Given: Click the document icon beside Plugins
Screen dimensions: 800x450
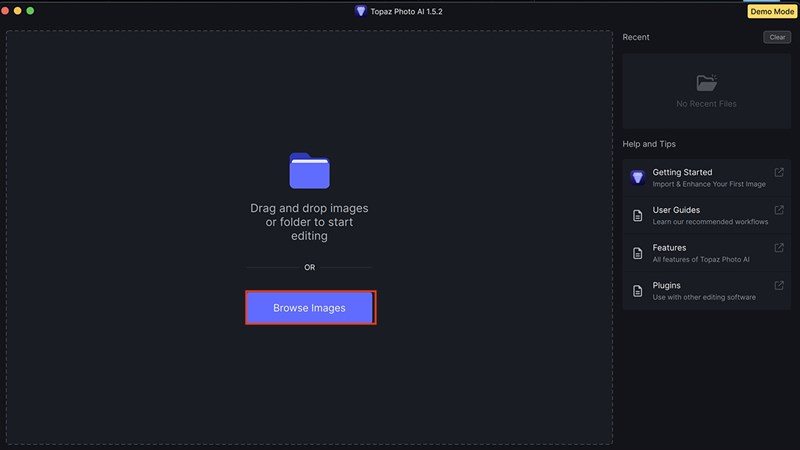Looking at the screenshot, I should coord(637,291).
